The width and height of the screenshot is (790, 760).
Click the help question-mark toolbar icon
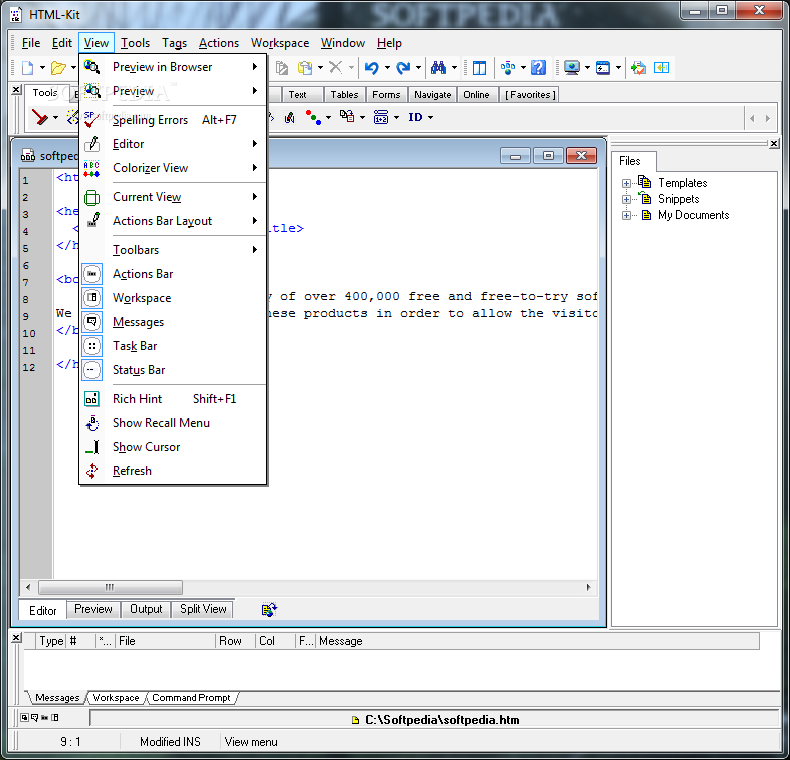pos(539,68)
